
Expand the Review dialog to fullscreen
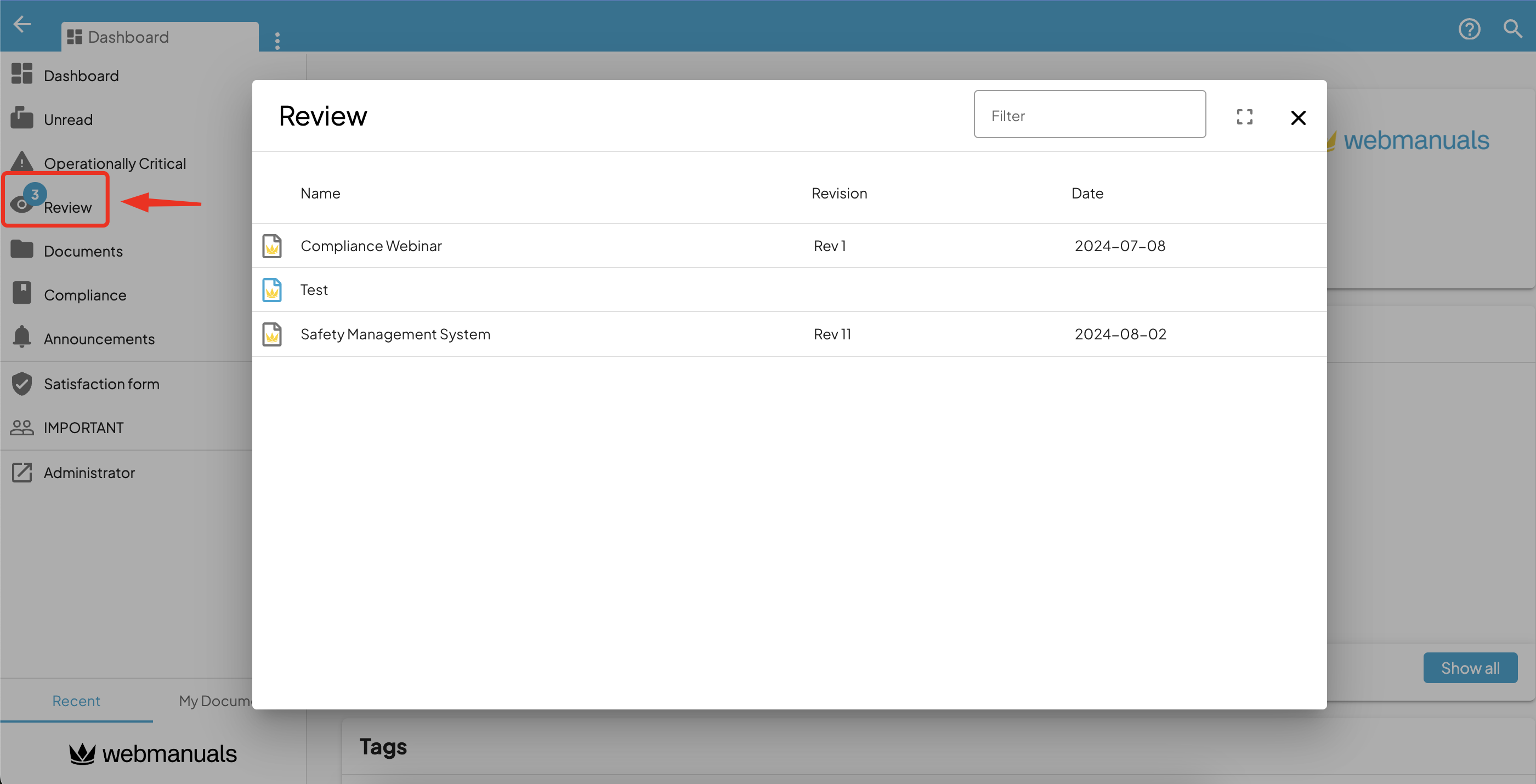click(1245, 117)
